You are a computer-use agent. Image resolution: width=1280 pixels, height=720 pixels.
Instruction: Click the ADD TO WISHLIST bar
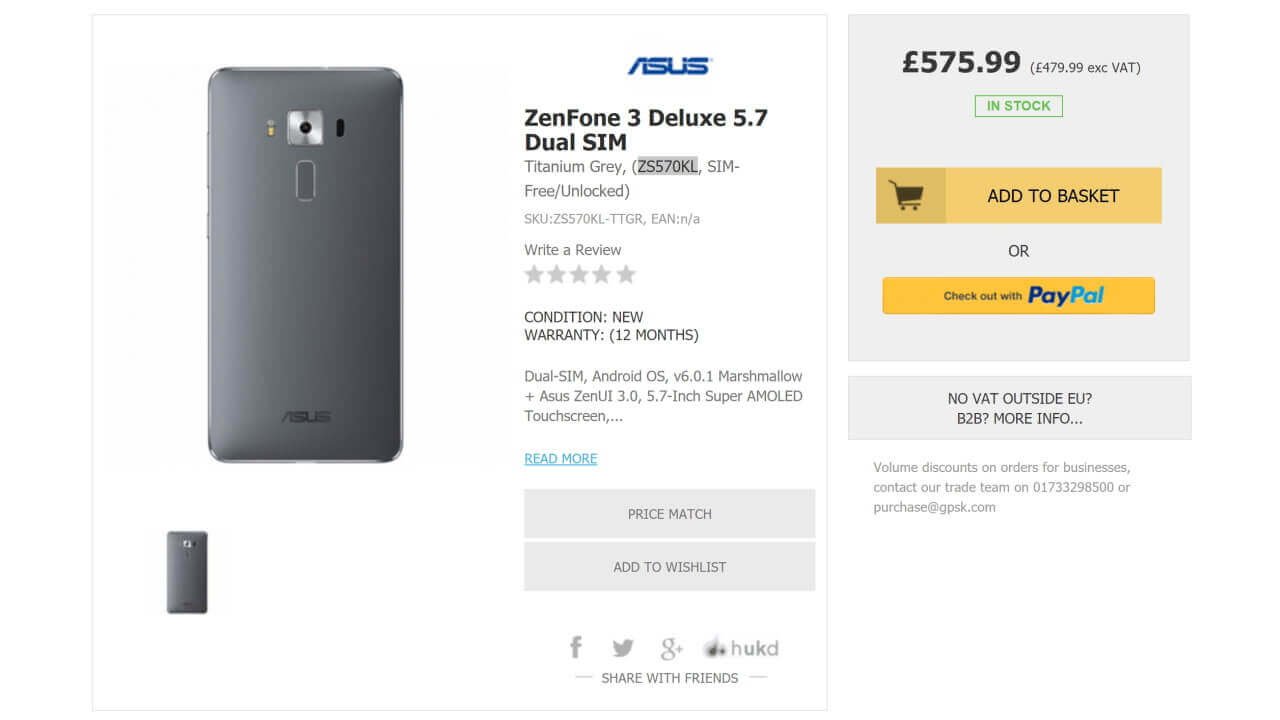669,566
